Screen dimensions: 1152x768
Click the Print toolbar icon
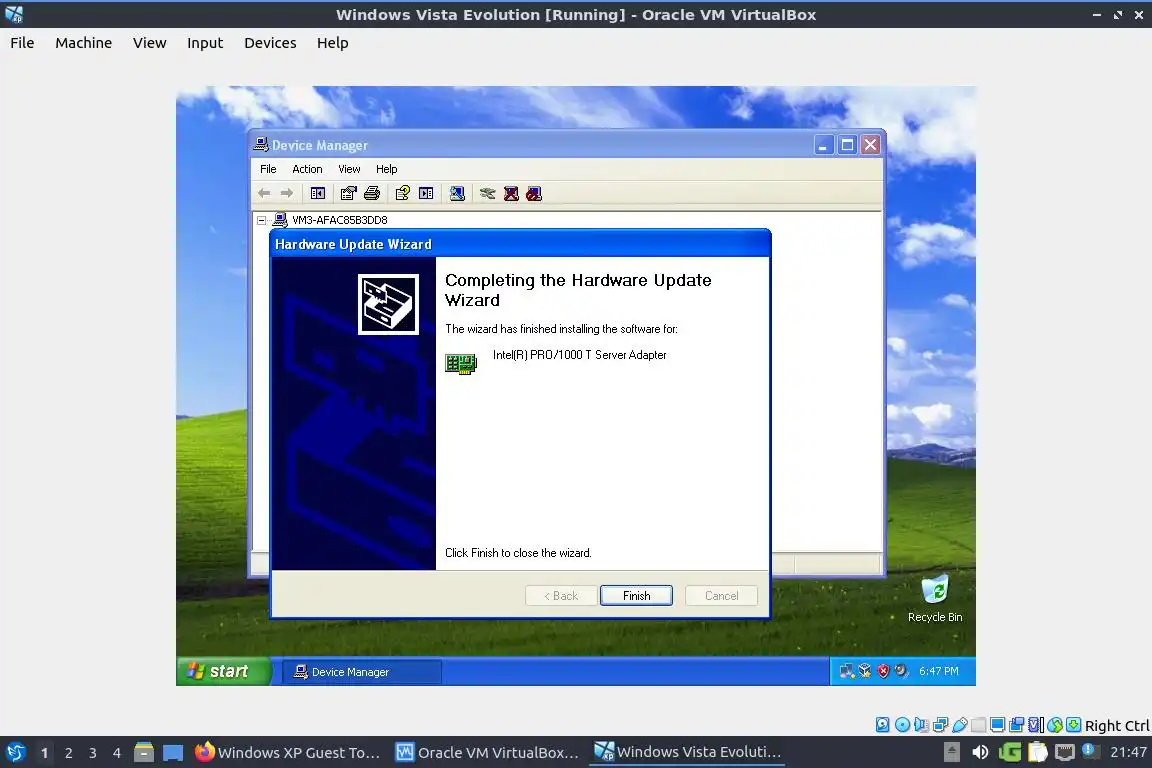coord(372,193)
